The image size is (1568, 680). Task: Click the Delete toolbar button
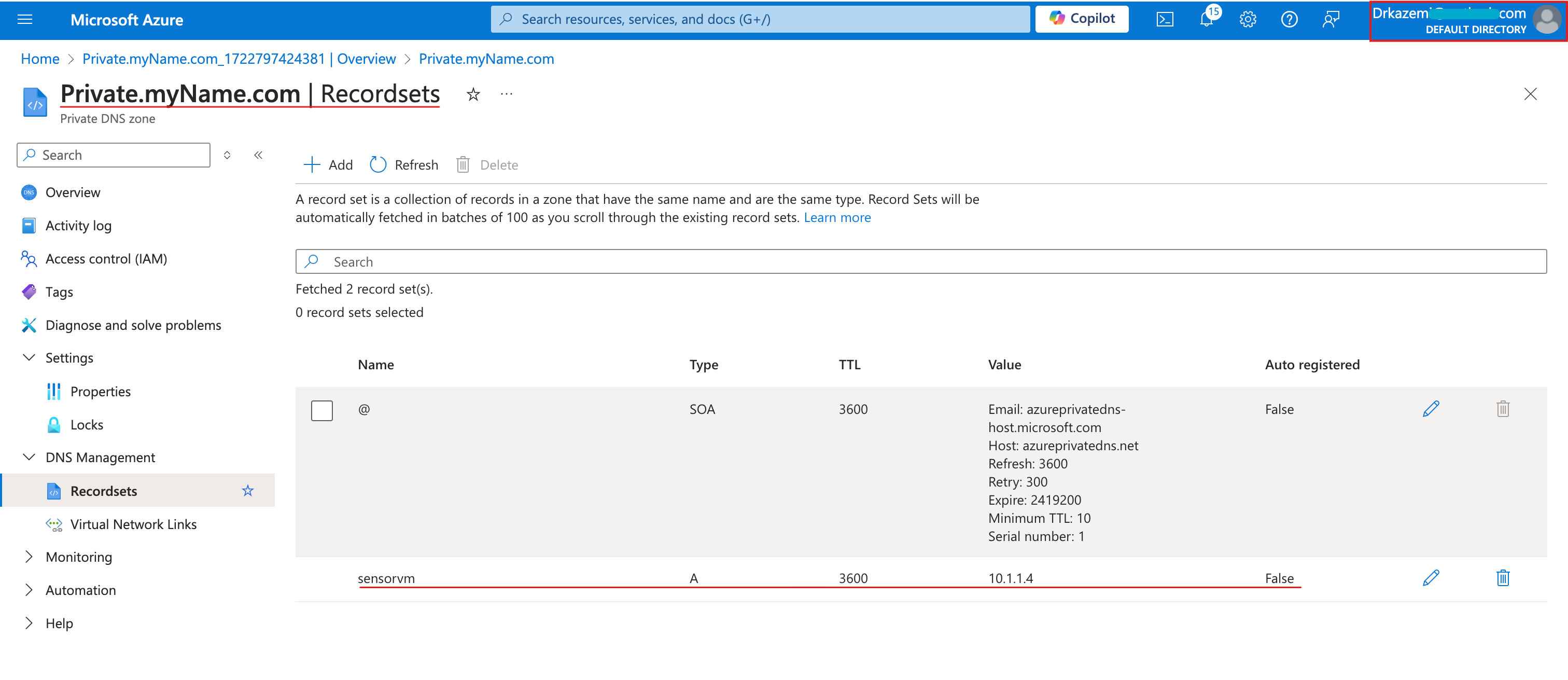pos(487,165)
